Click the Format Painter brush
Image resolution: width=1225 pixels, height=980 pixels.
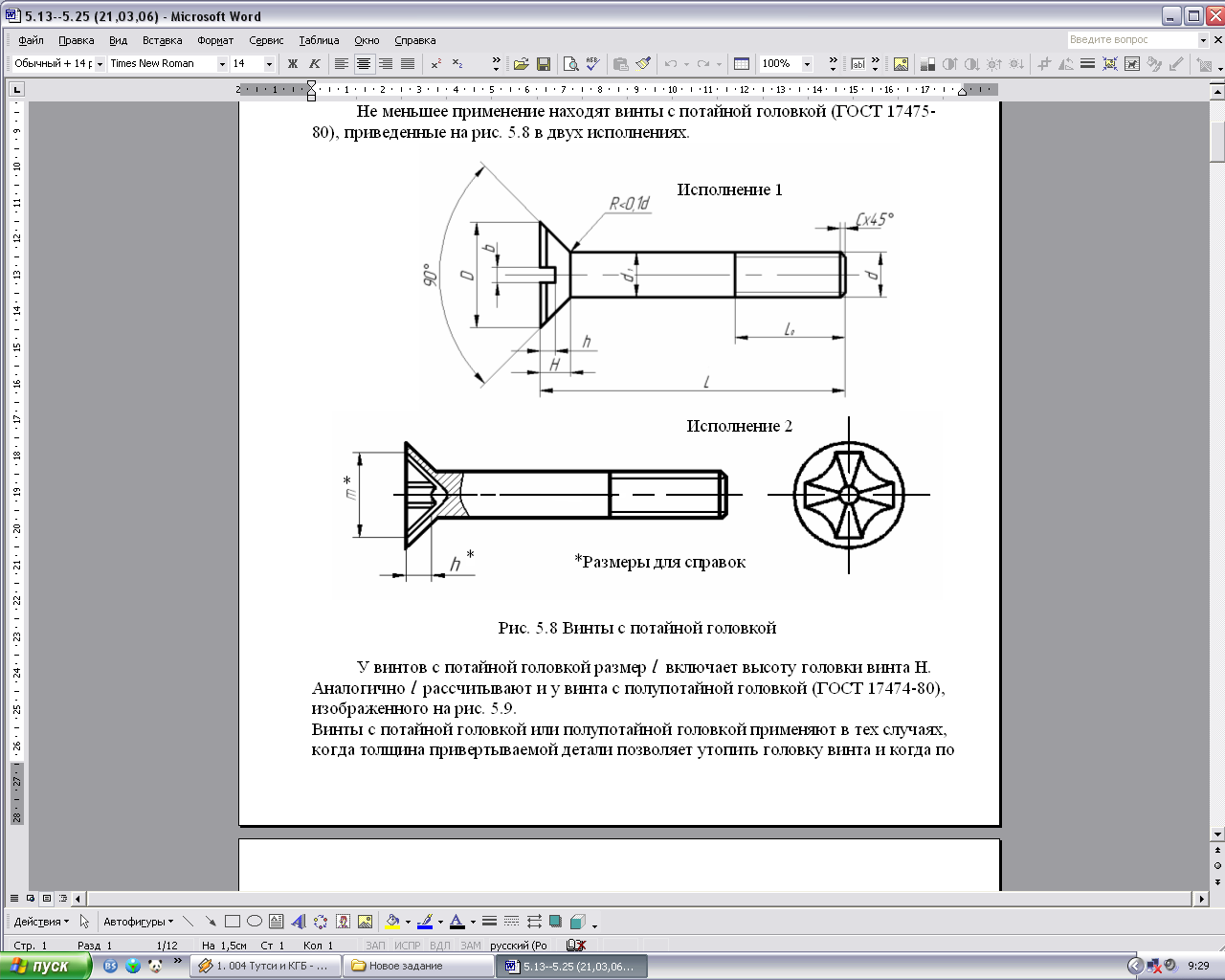[643, 64]
